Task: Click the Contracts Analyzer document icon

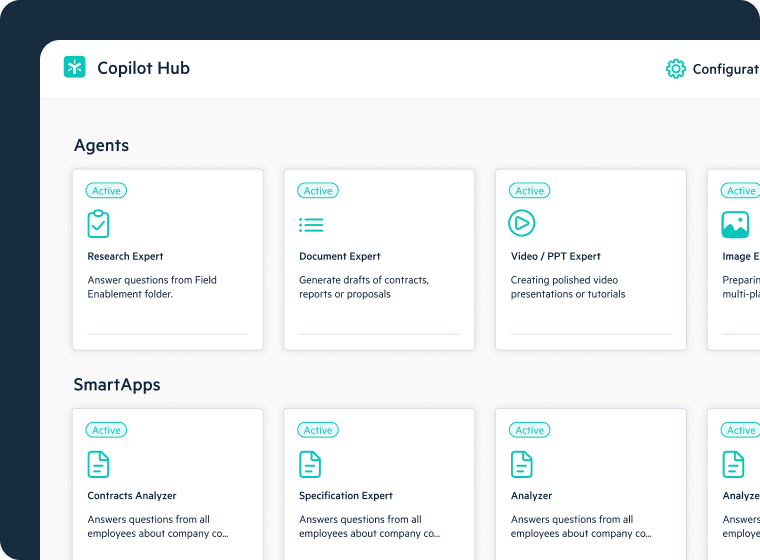Action: 98,464
